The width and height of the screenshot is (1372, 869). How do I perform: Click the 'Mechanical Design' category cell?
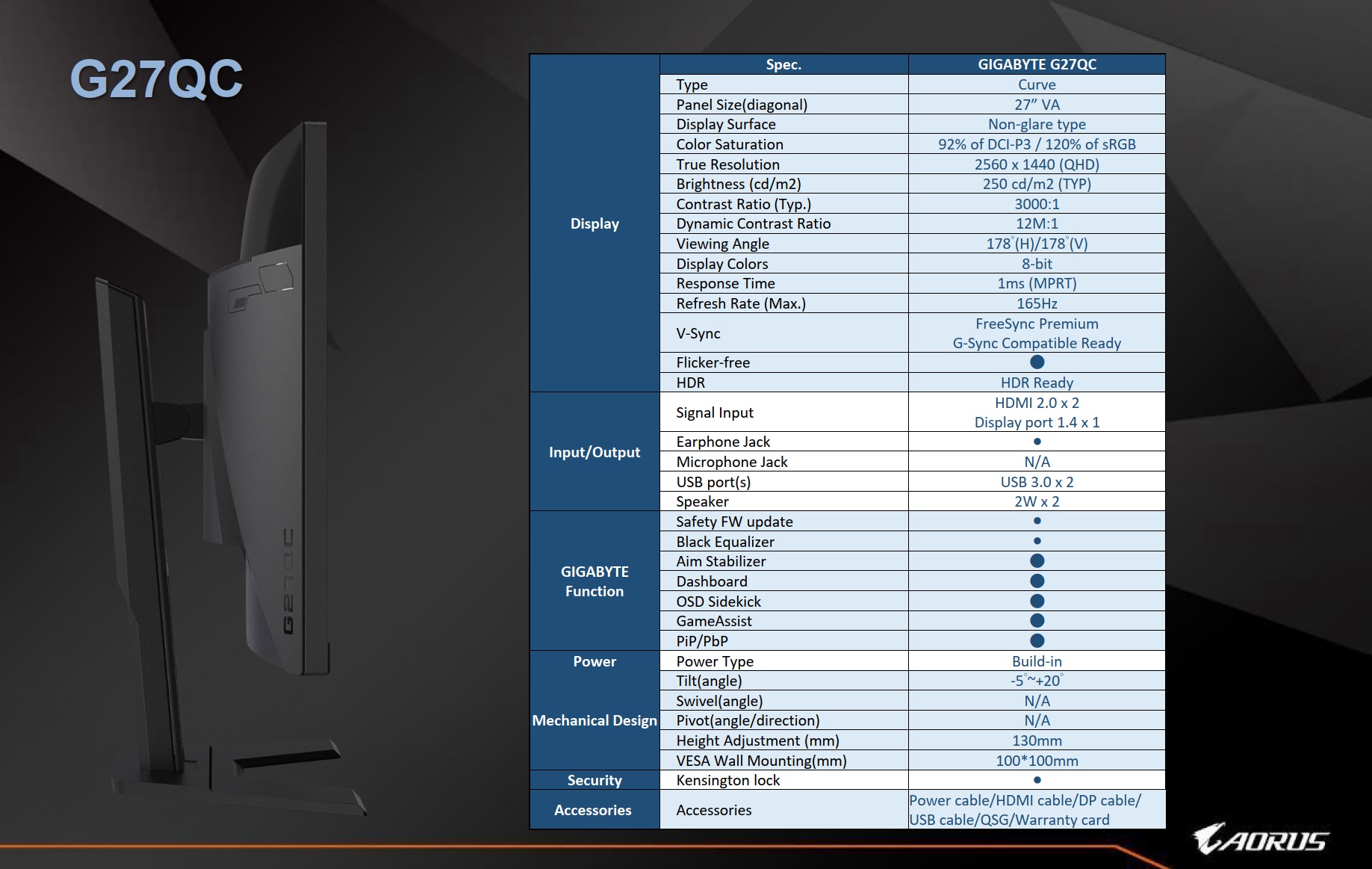click(x=595, y=720)
